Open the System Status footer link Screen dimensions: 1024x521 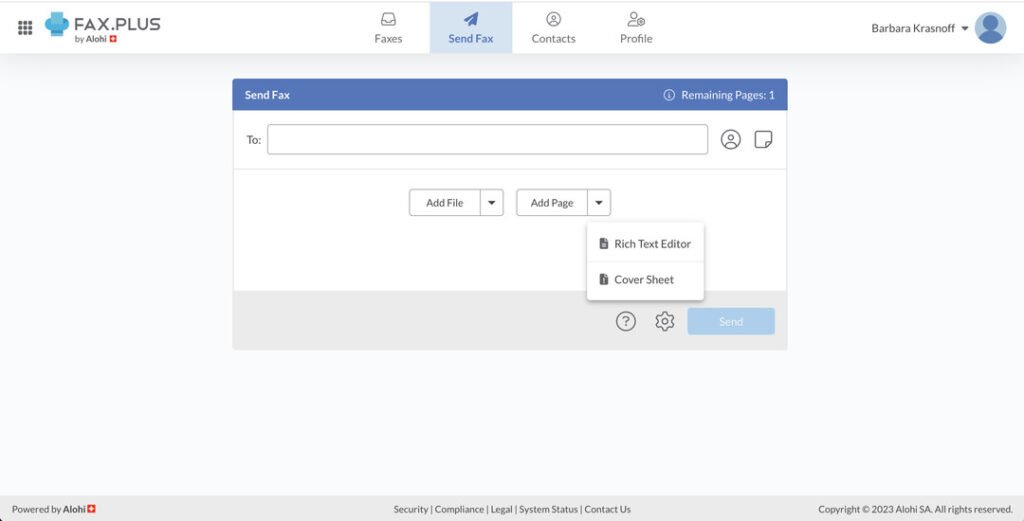coord(548,509)
